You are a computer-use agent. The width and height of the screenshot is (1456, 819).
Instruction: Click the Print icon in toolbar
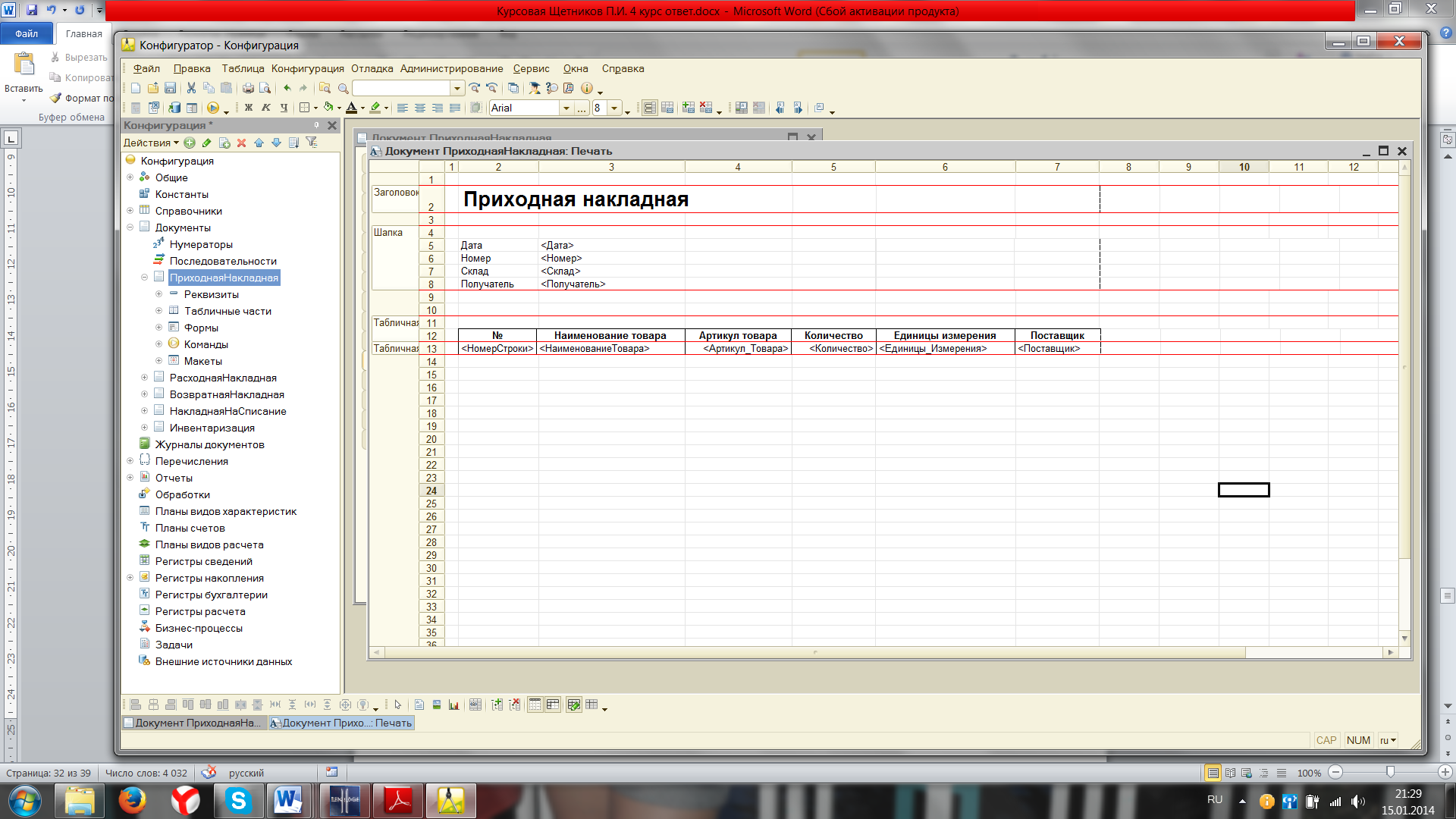point(248,88)
